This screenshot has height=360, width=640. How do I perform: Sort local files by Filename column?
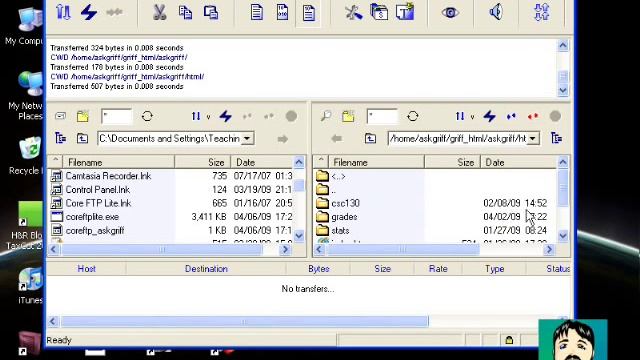click(119, 162)
